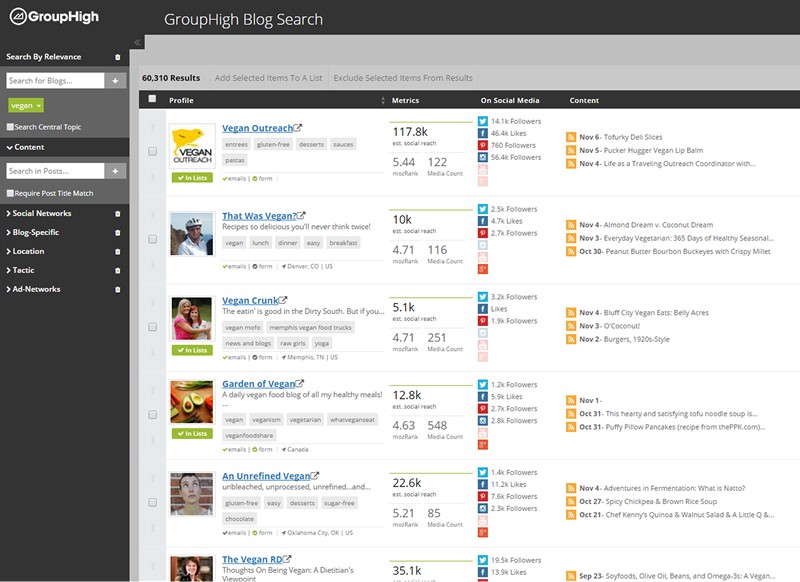Open The Vegan RD Twitter icon
This screenshot has width=800, height=582.
[483, 560]
